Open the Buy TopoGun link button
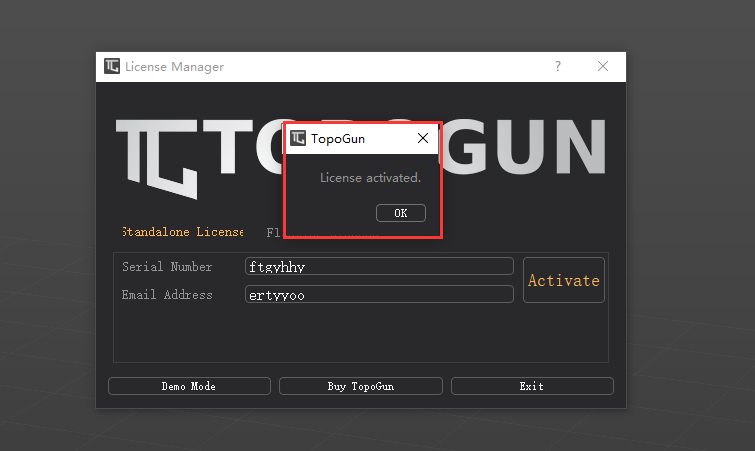The width and height of the screenshot is (755, 451). [361, 386]
